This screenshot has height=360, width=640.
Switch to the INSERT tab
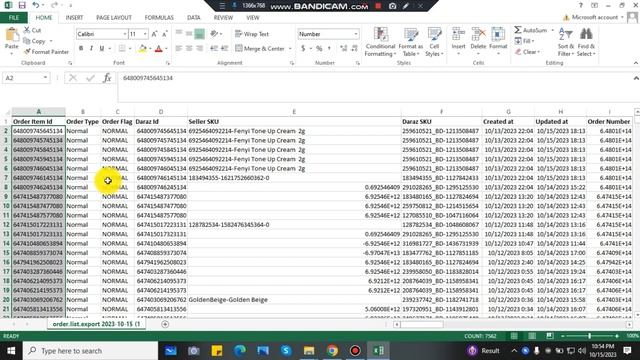pos(74,18)
